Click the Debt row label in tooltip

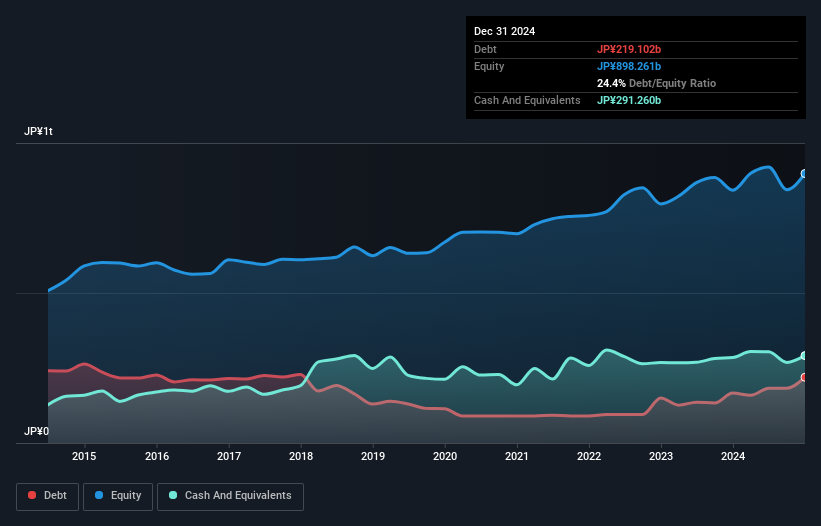tap(485, 49)
